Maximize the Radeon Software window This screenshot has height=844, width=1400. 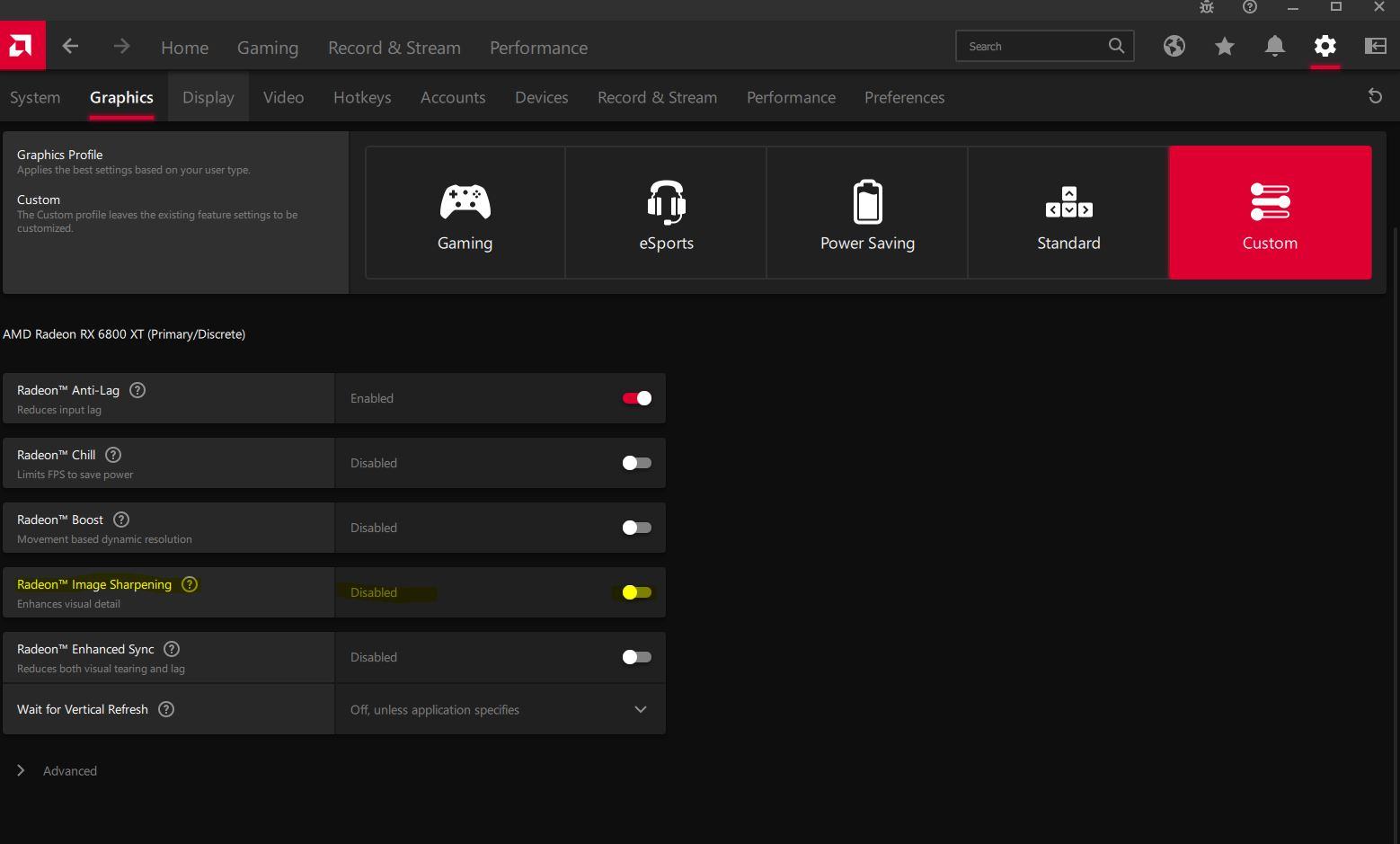(x=1336, y=7)
